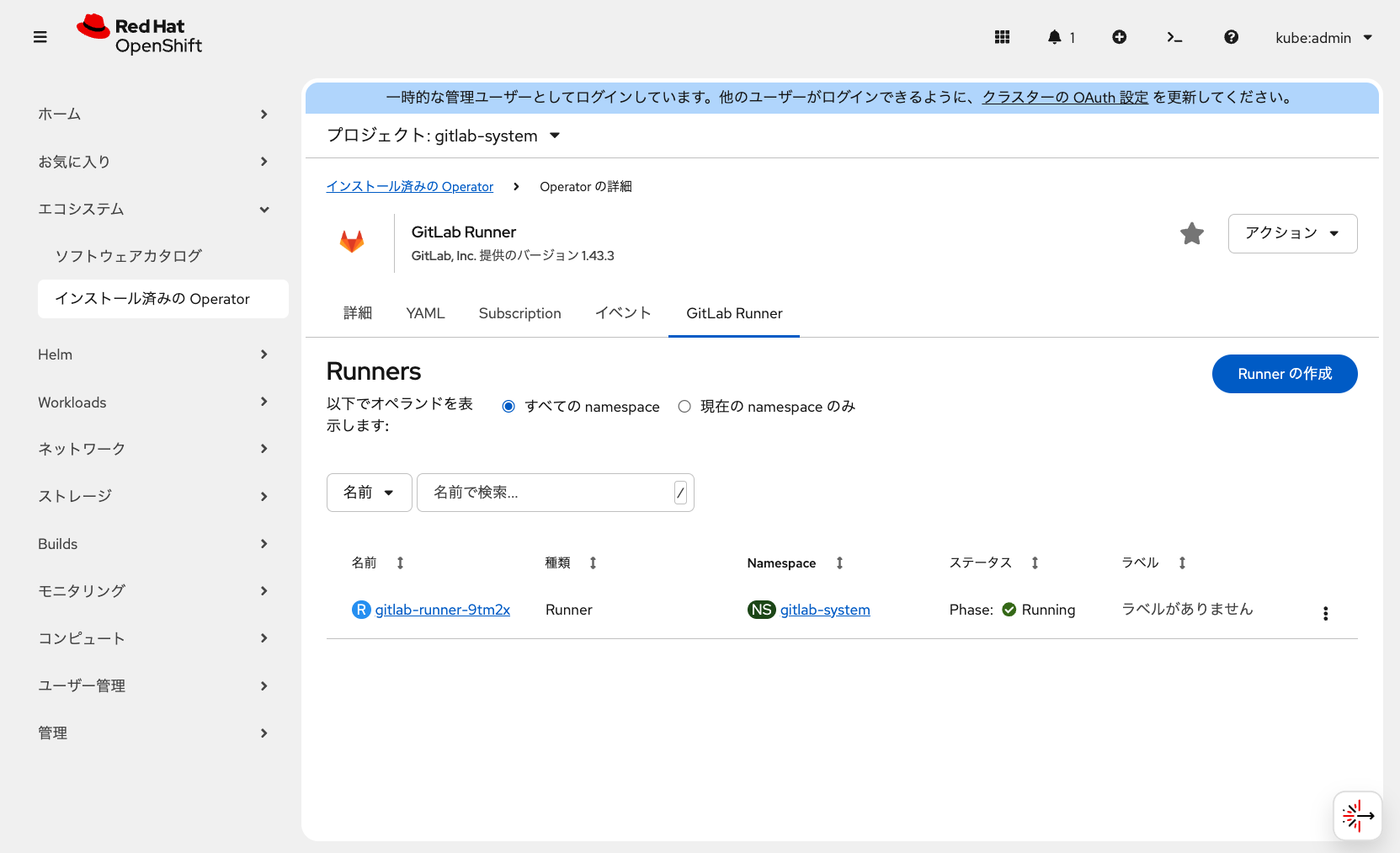Select 現在の namespace のみ radio button

684,406
